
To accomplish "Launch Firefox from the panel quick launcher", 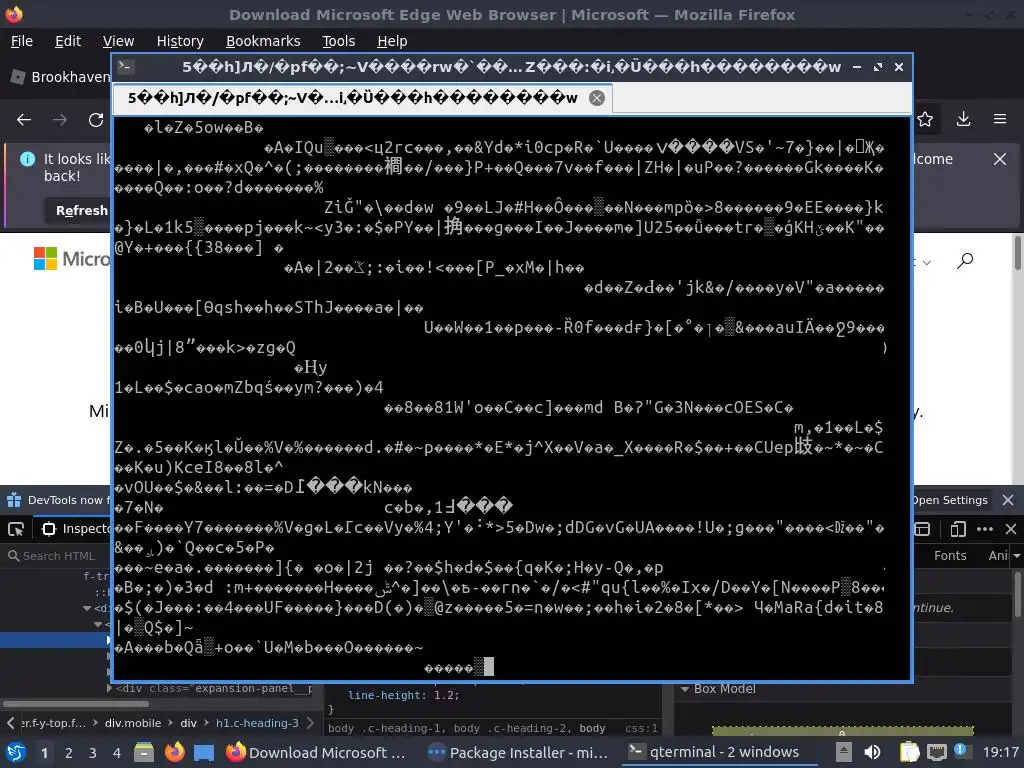I will click(174, 752).
